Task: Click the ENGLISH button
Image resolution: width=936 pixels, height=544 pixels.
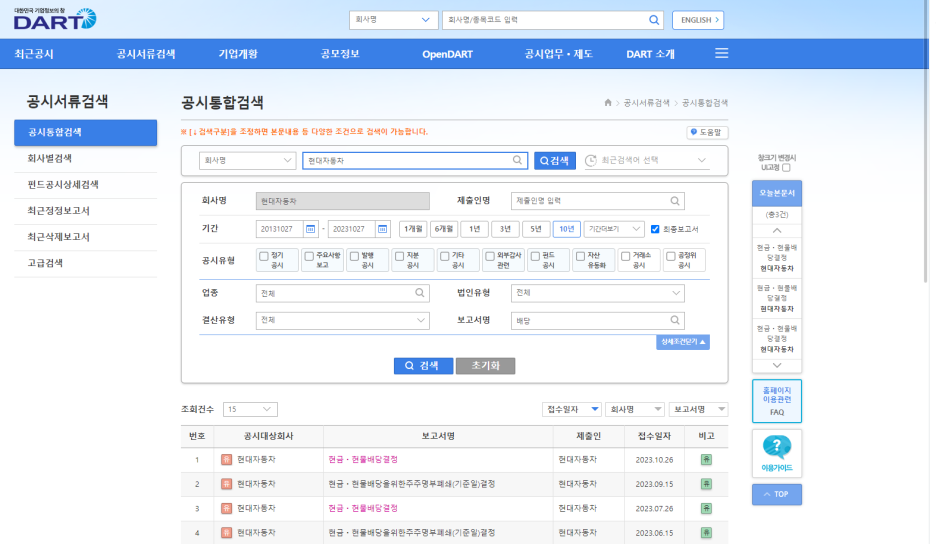Action: [698, 20]
